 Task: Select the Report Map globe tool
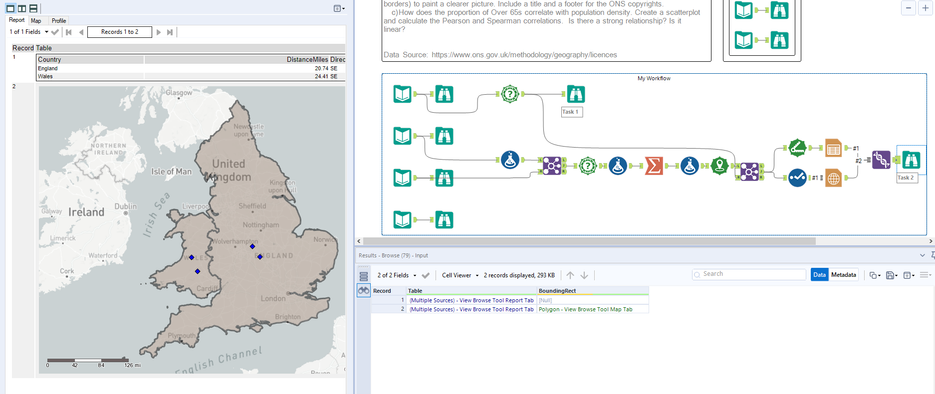(833, 178)
